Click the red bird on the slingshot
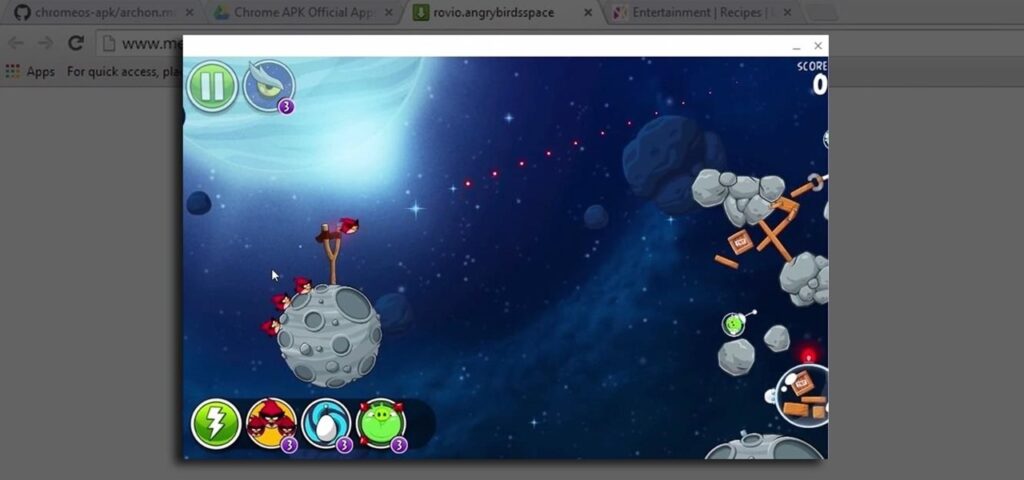Image resolution: width=1024 pixels, height=480 pixels. (x=349, y=226)
